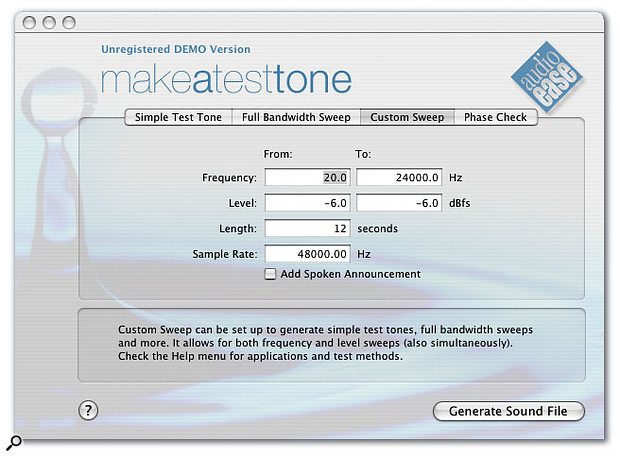Close the window with first titlebar button
The image size is (620, 457).
point(29,23)
